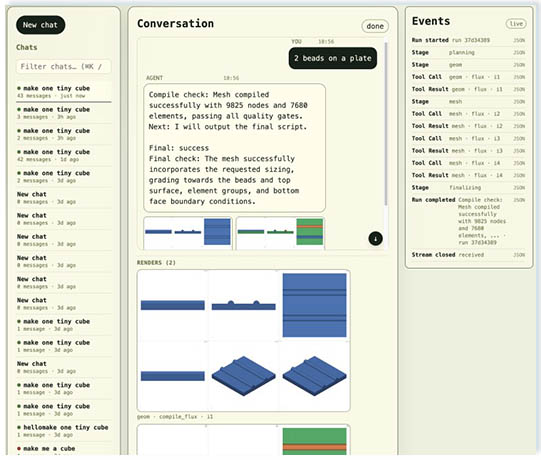Select the 'Run started' event row

tap(468, 40)
